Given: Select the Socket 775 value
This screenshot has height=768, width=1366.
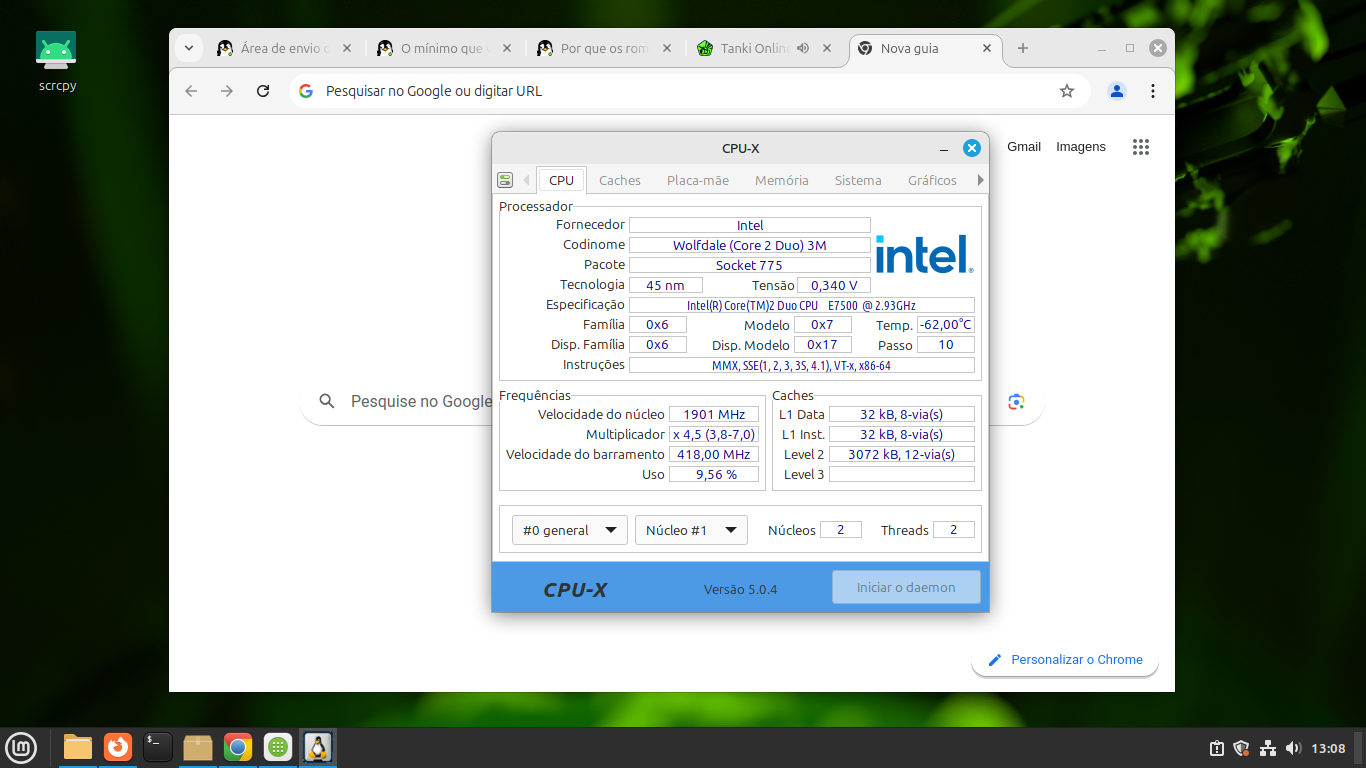Looking at the screenshot, I should (x=750, y=265).
